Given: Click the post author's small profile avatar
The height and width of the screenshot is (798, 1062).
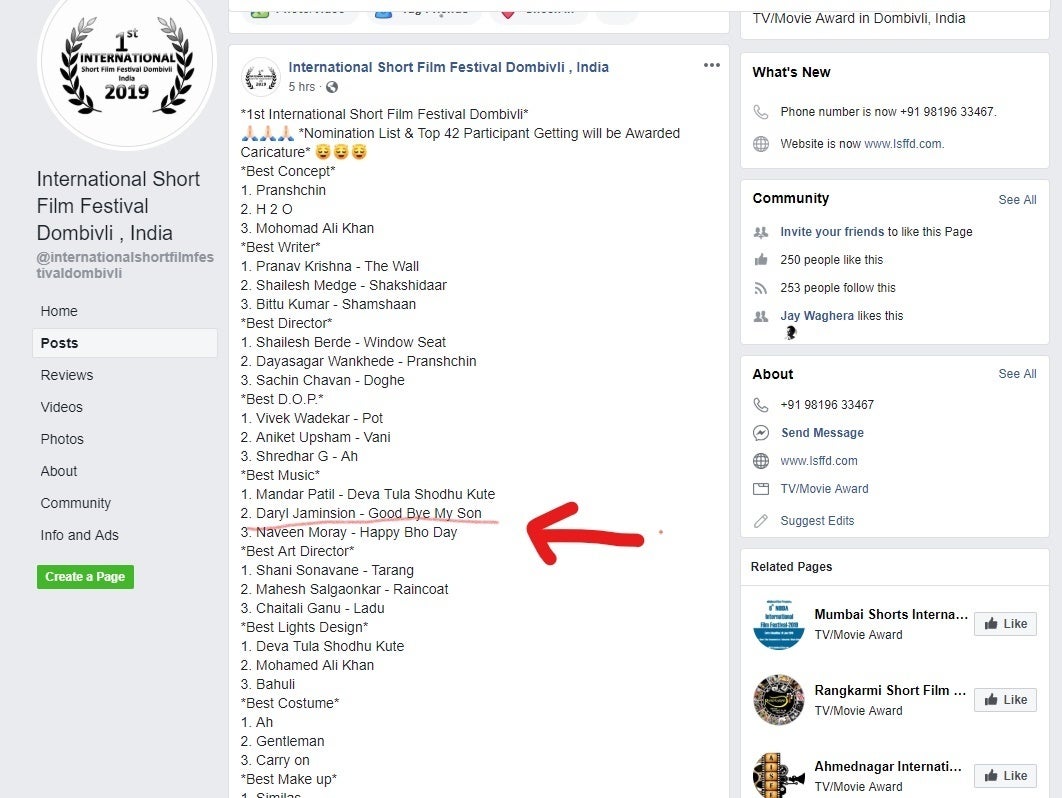Looking at the screenshot, I should (261, 76).
